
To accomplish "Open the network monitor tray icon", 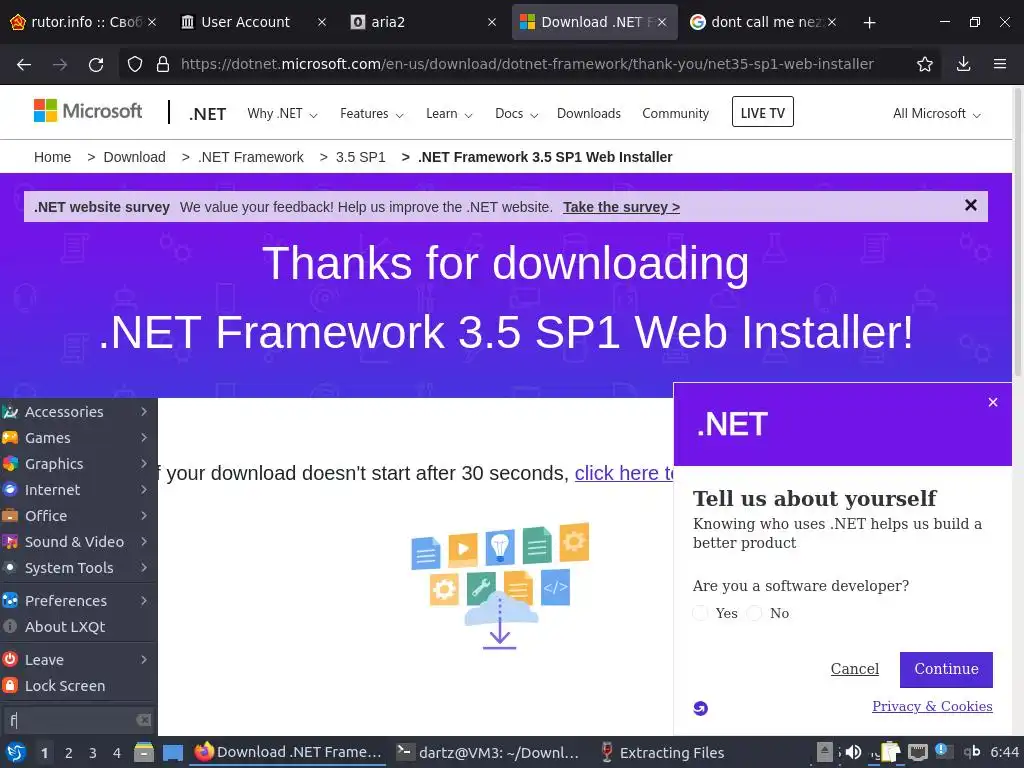I will pyautogui.click(x=918, y=752).
